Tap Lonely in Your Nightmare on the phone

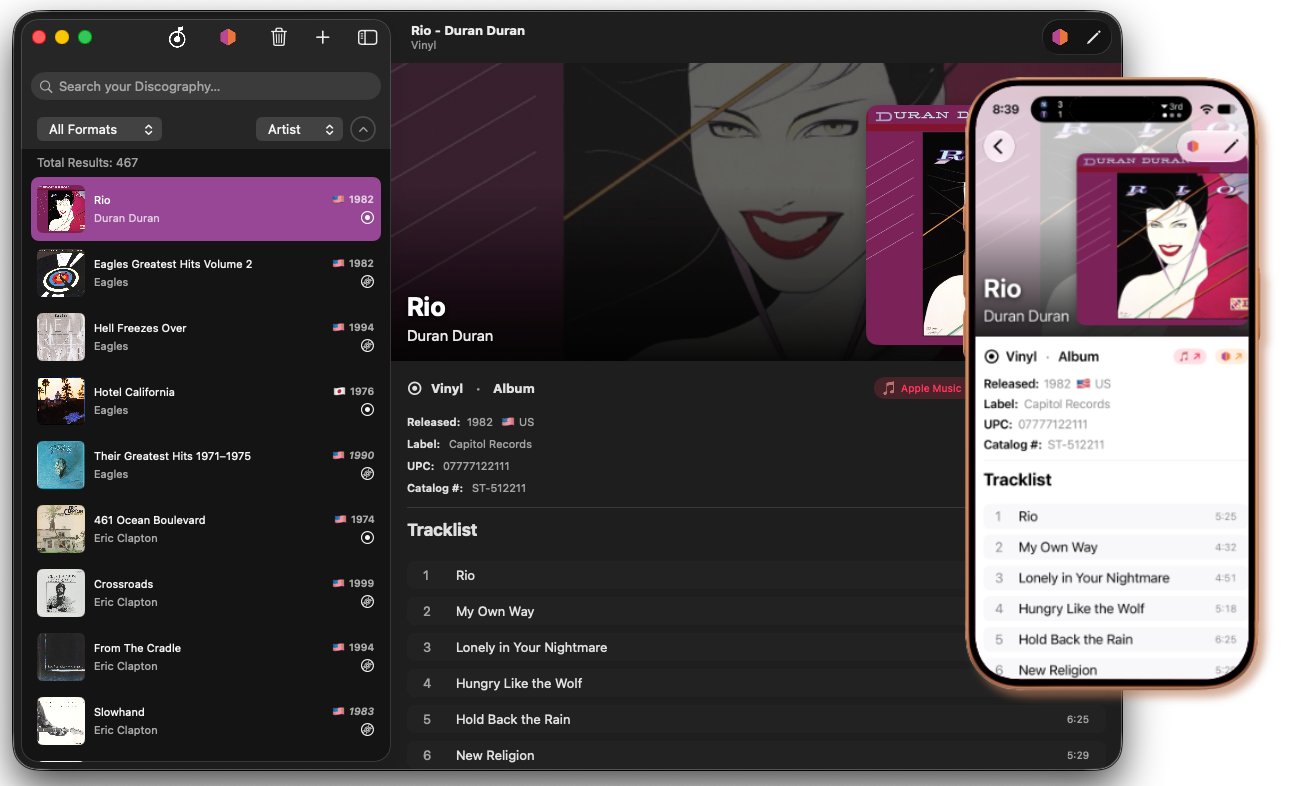point(1115,578)
